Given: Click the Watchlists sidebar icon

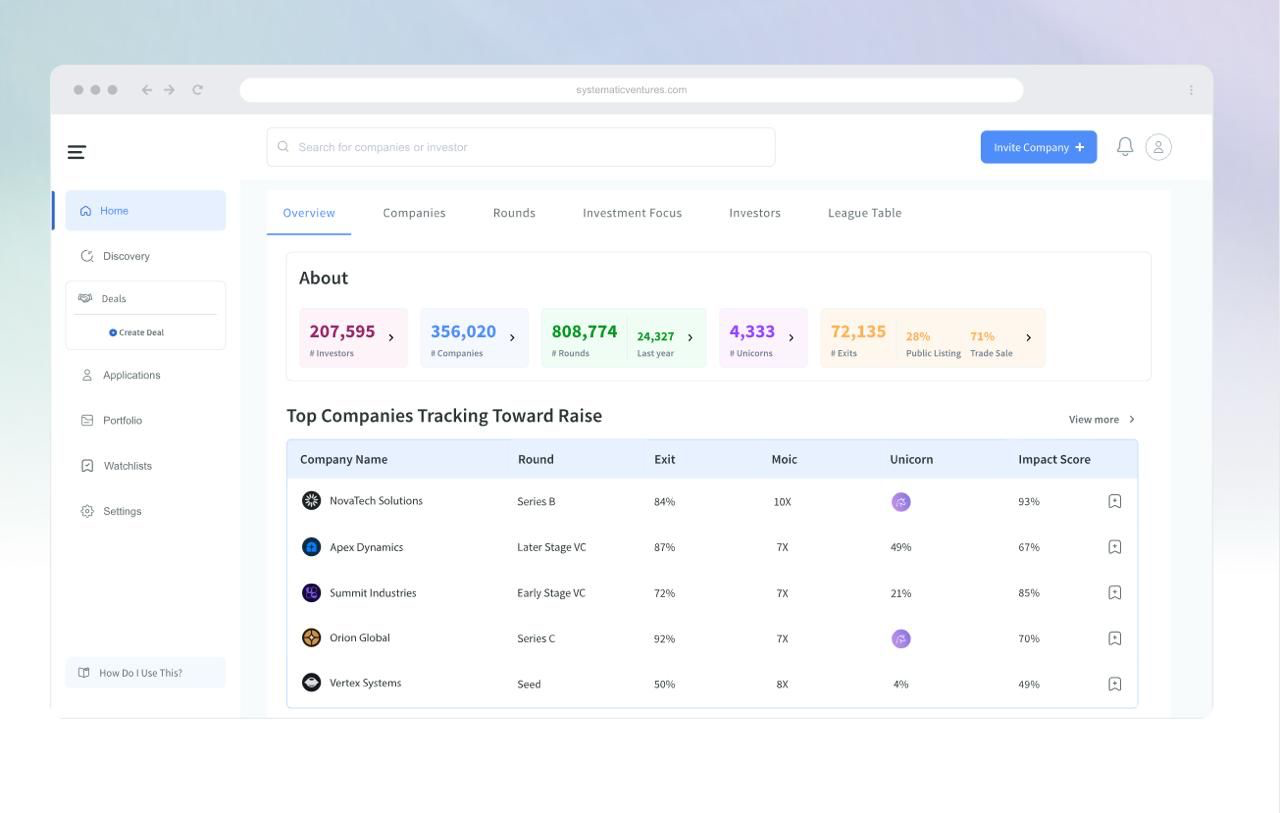Looking at the screenshot, I should [x=87, y=466].
